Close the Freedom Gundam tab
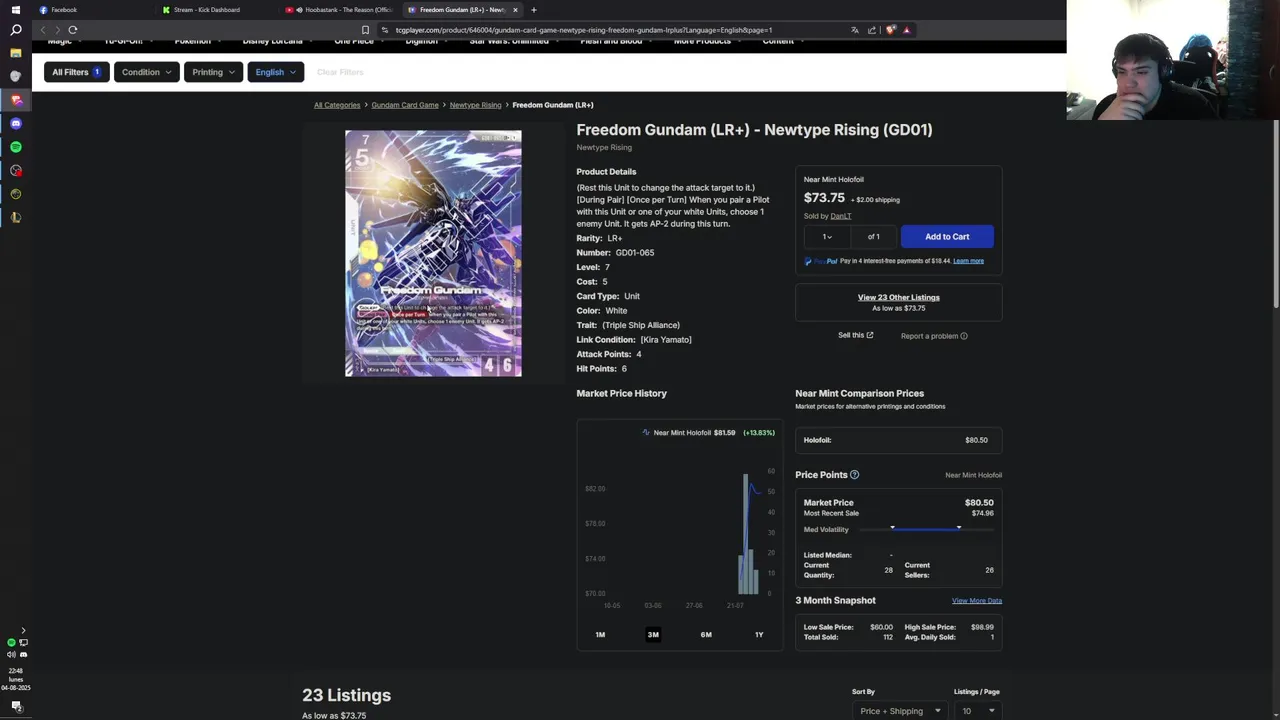 tap(515, 10)
